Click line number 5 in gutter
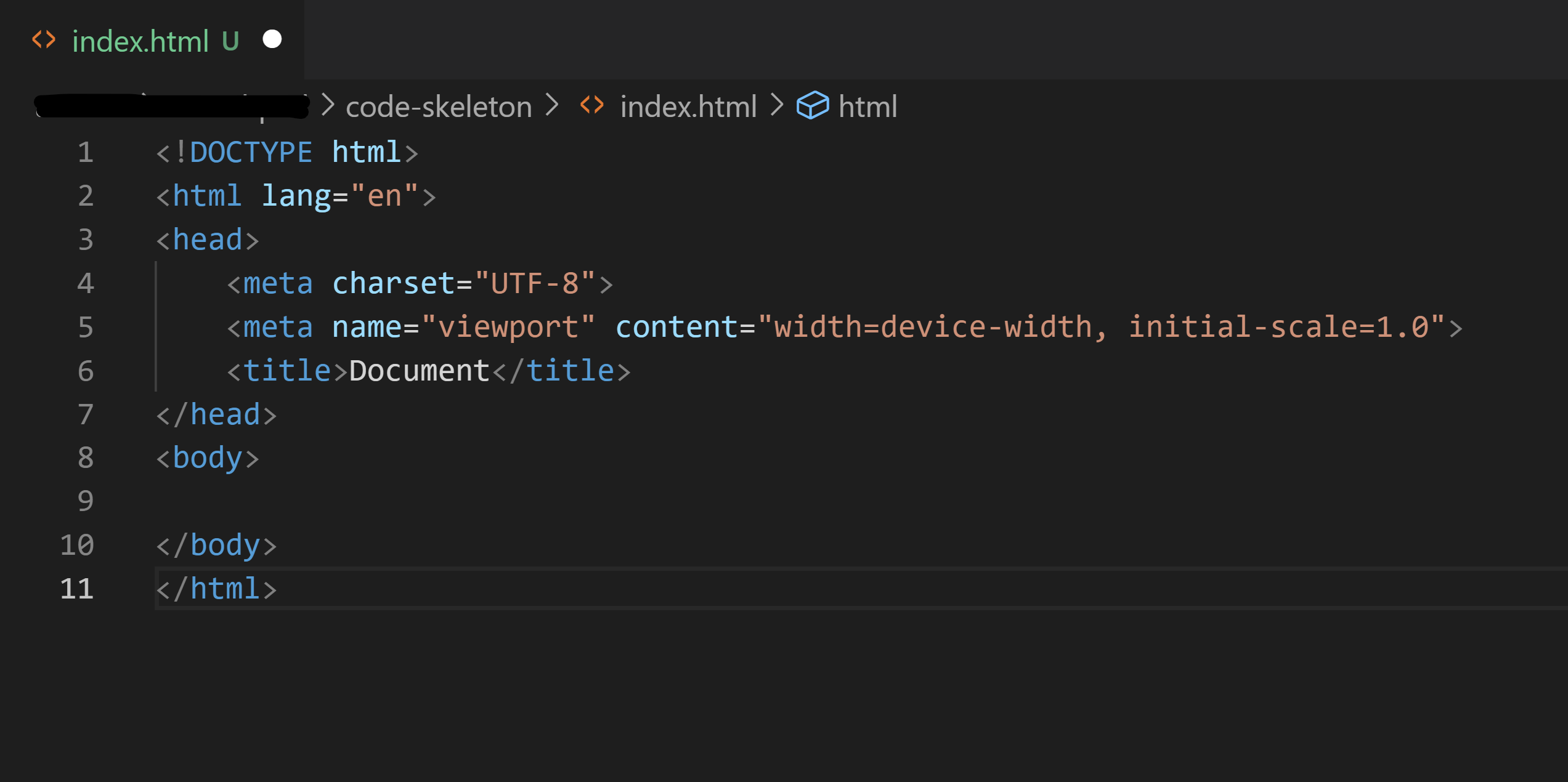The width and height of the screenshot is (1568, 782). [x=86, y=328]
